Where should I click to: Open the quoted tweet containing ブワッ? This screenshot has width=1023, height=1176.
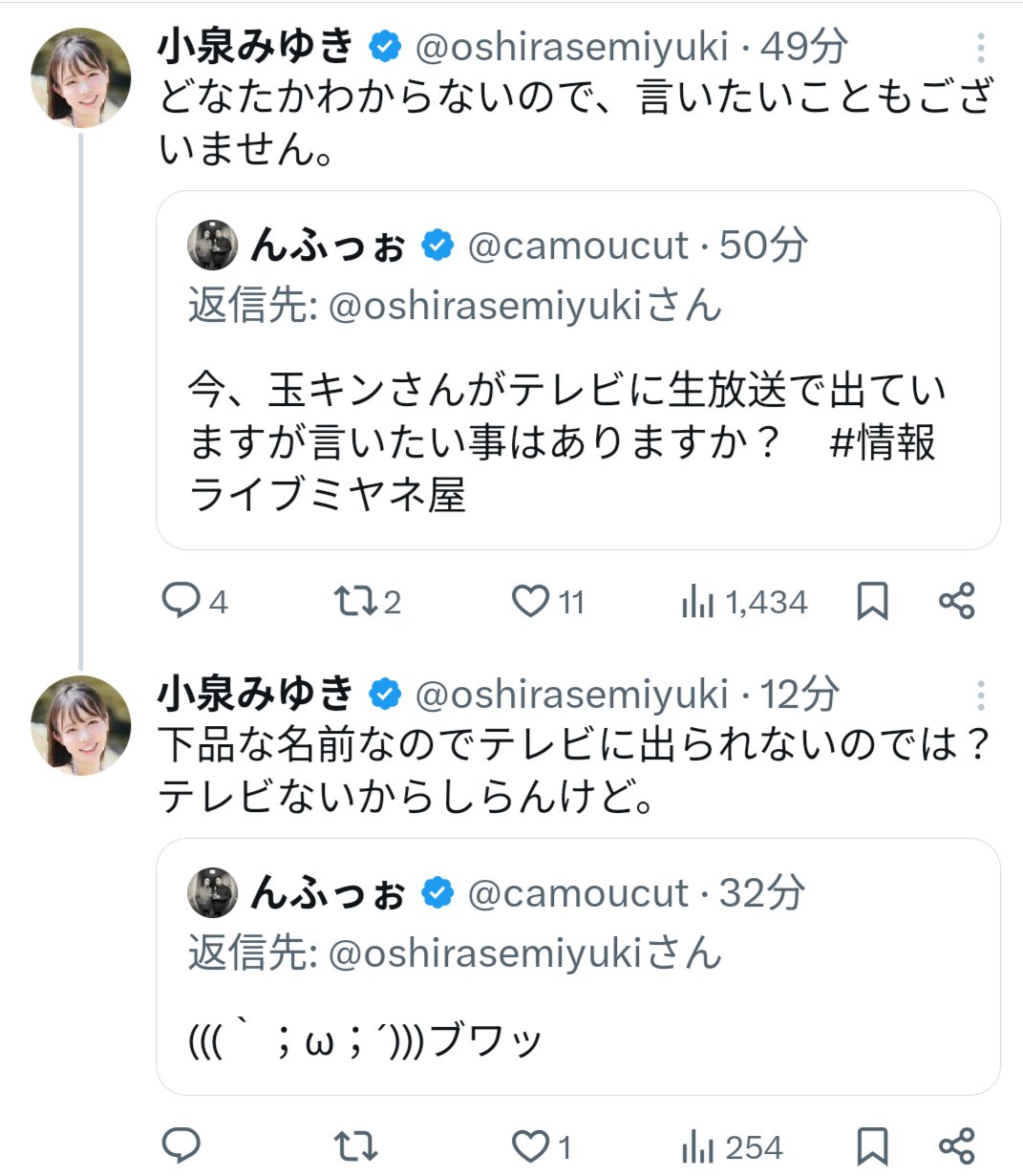click(x=577, y=1039)
